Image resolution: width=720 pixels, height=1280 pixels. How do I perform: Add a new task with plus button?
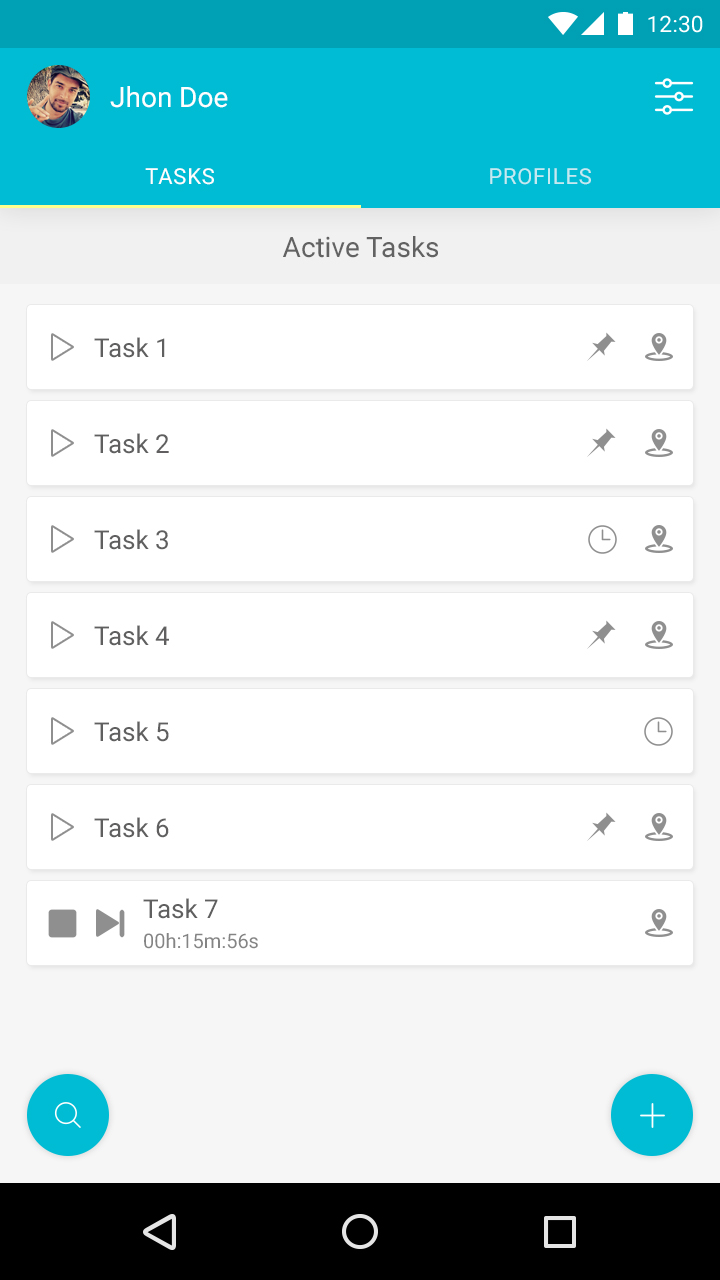click(652, 1115)
